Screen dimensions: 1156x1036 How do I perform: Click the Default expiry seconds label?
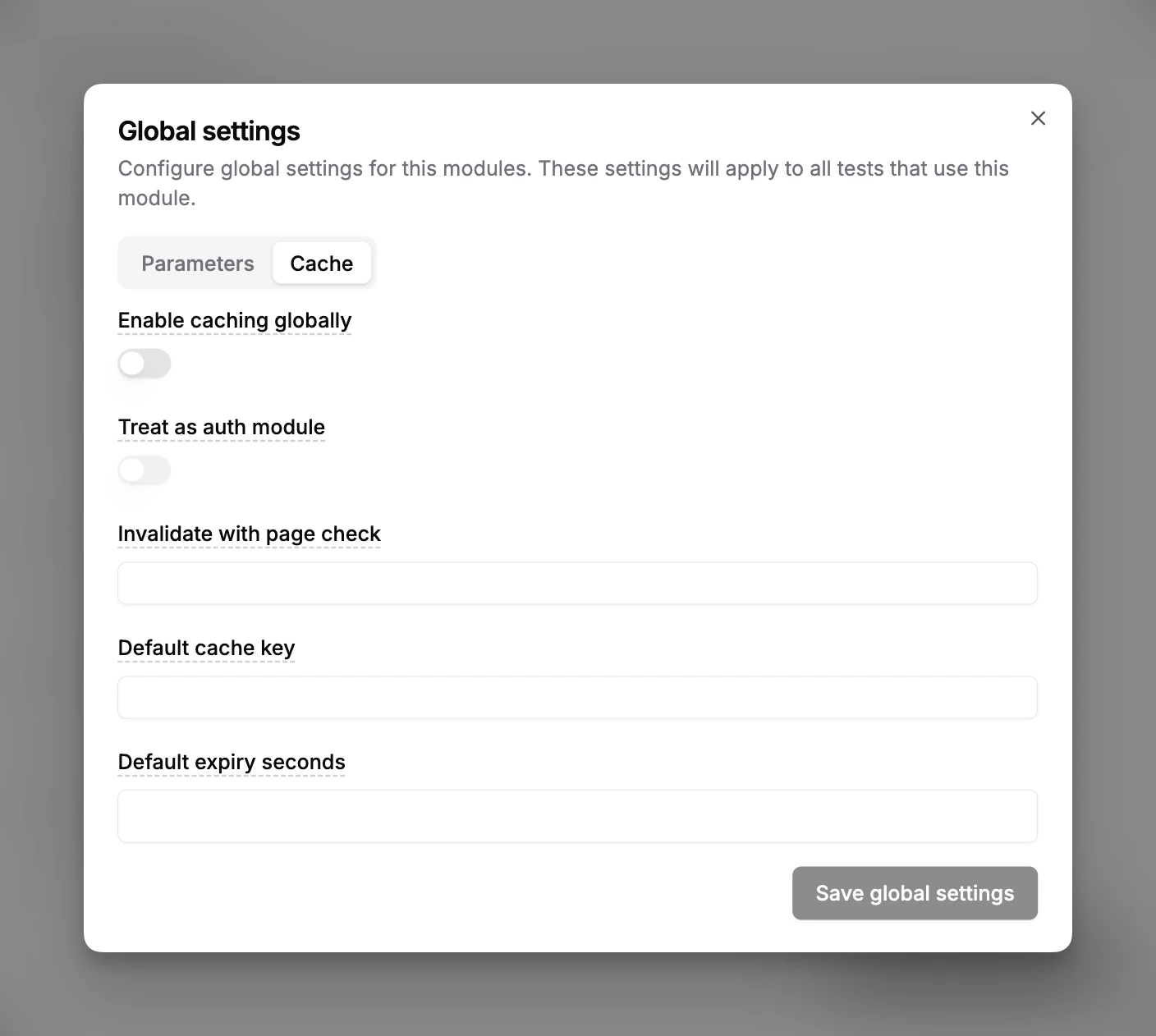click(x=232, y=762)
